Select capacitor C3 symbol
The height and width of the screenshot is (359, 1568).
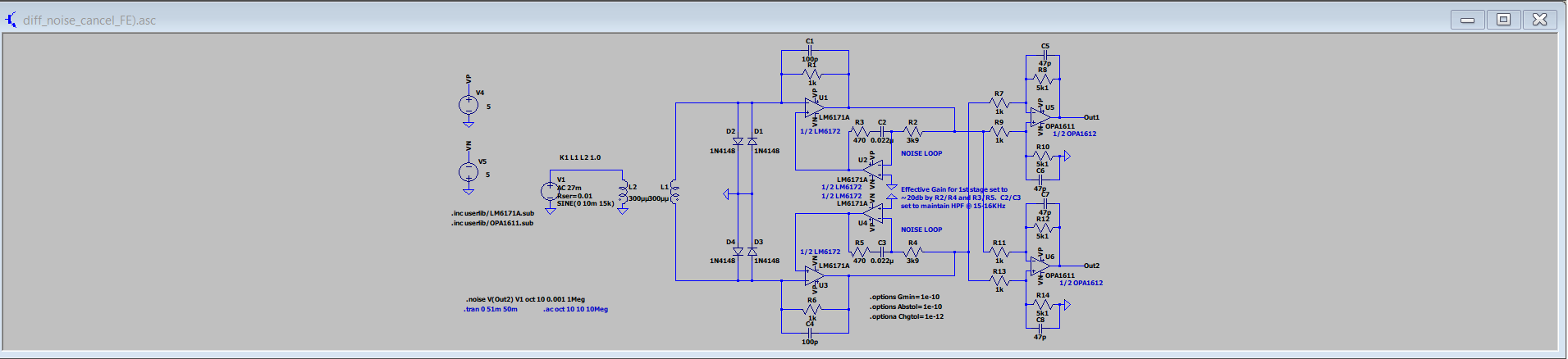click(x=882, y=252)
